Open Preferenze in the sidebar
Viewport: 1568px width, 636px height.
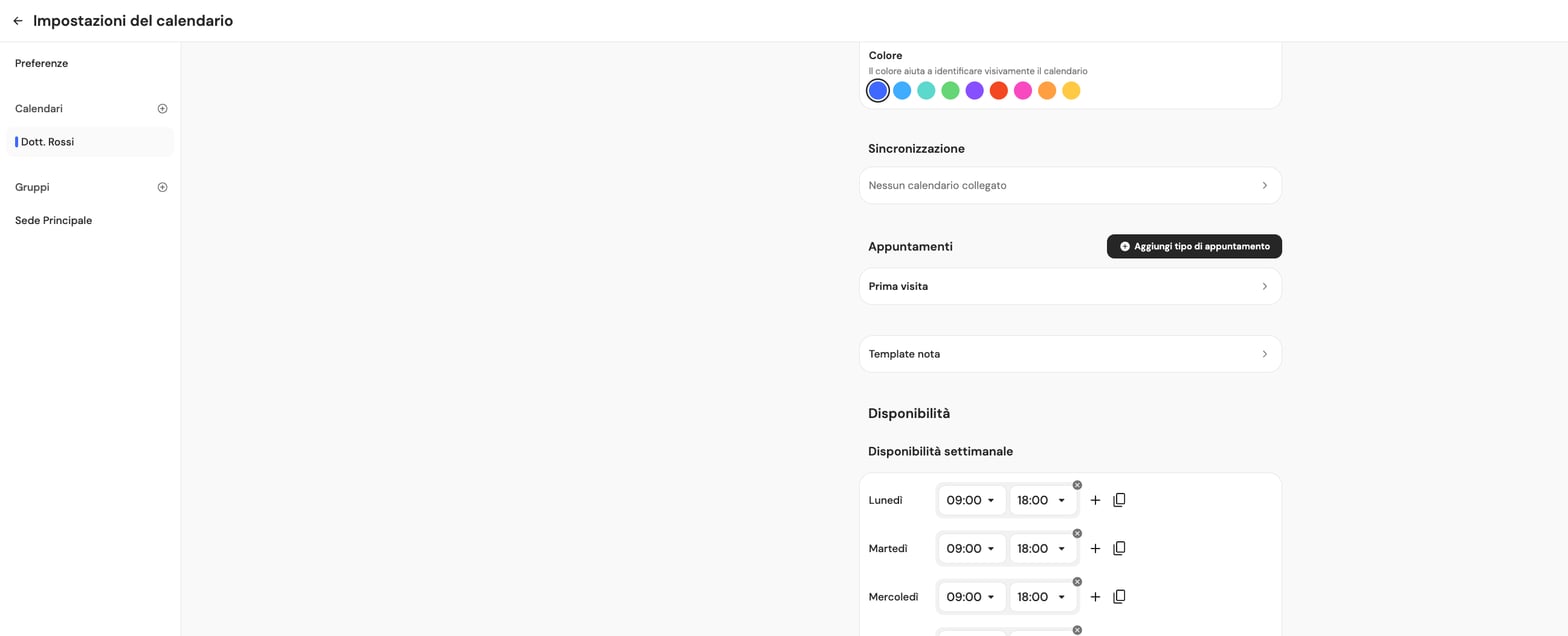[42, 63]
